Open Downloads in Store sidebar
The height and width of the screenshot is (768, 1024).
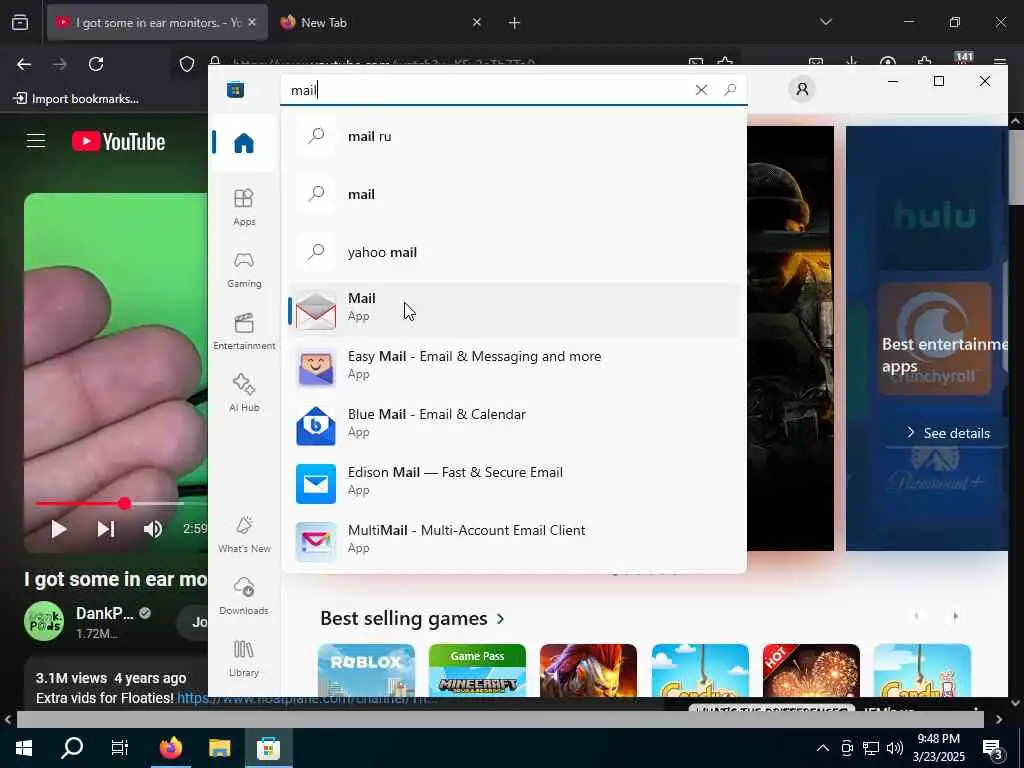[244, 596]
